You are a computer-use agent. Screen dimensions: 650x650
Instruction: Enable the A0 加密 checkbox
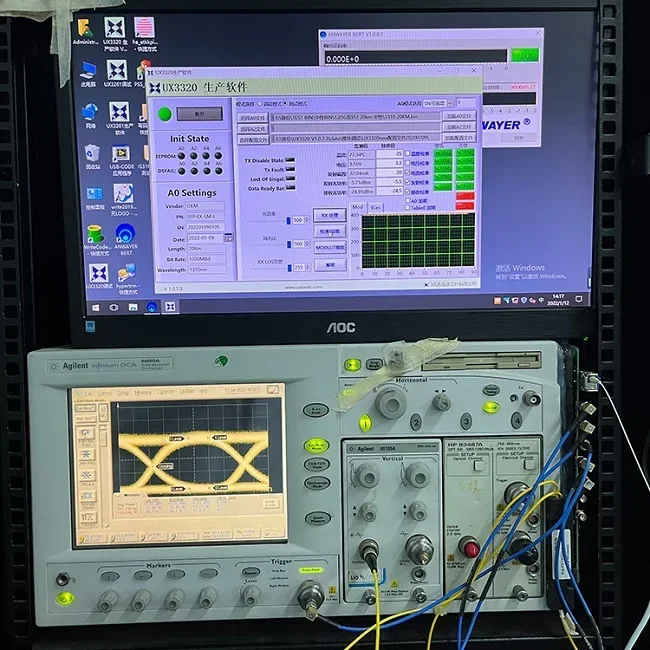408,201
